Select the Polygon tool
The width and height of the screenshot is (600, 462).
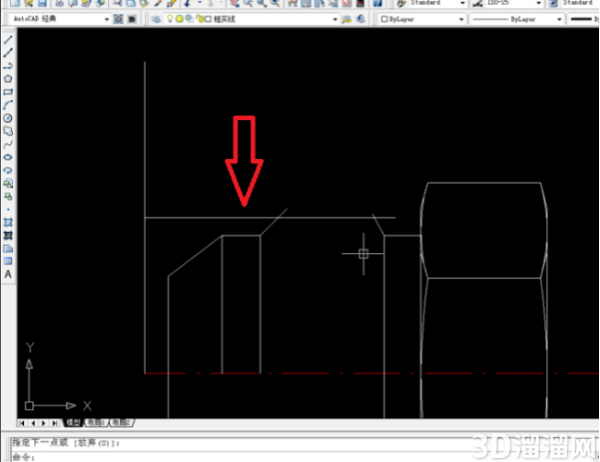[x=8, y=79]
